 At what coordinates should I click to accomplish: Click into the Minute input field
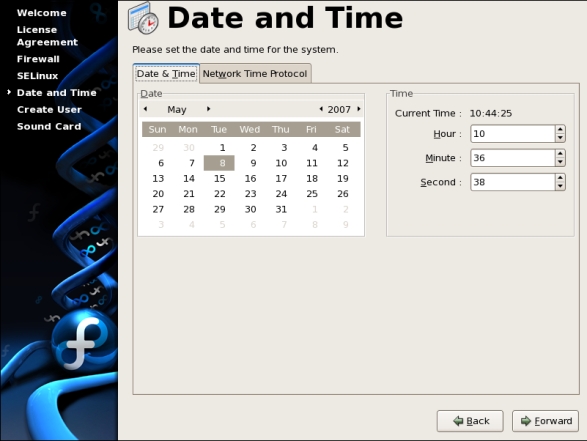click(512, 158)
